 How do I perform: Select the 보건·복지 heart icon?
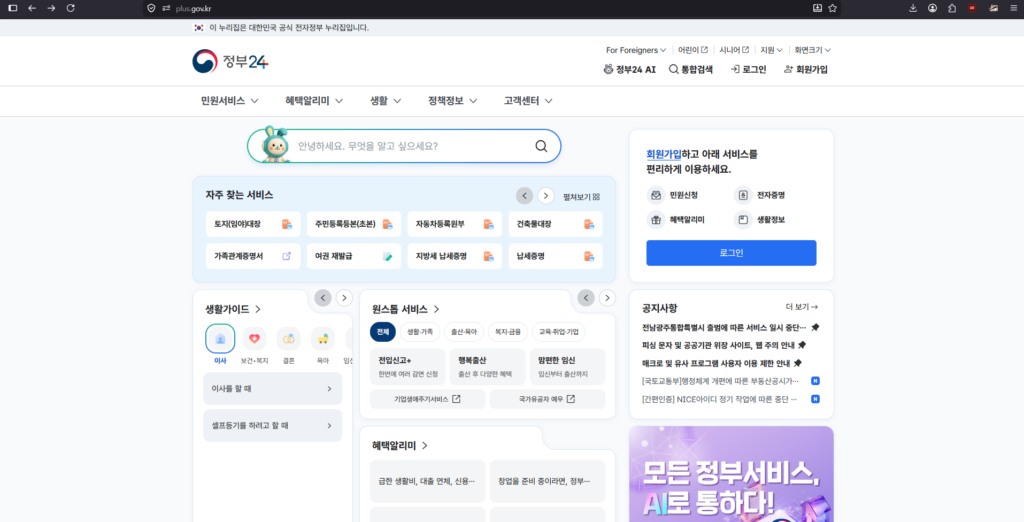pos(254,338)
